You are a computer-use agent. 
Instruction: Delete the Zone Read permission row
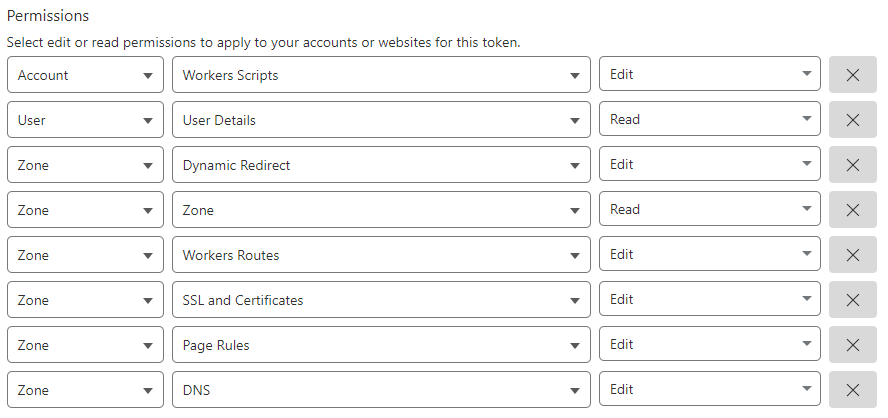[x=852, y=210]
